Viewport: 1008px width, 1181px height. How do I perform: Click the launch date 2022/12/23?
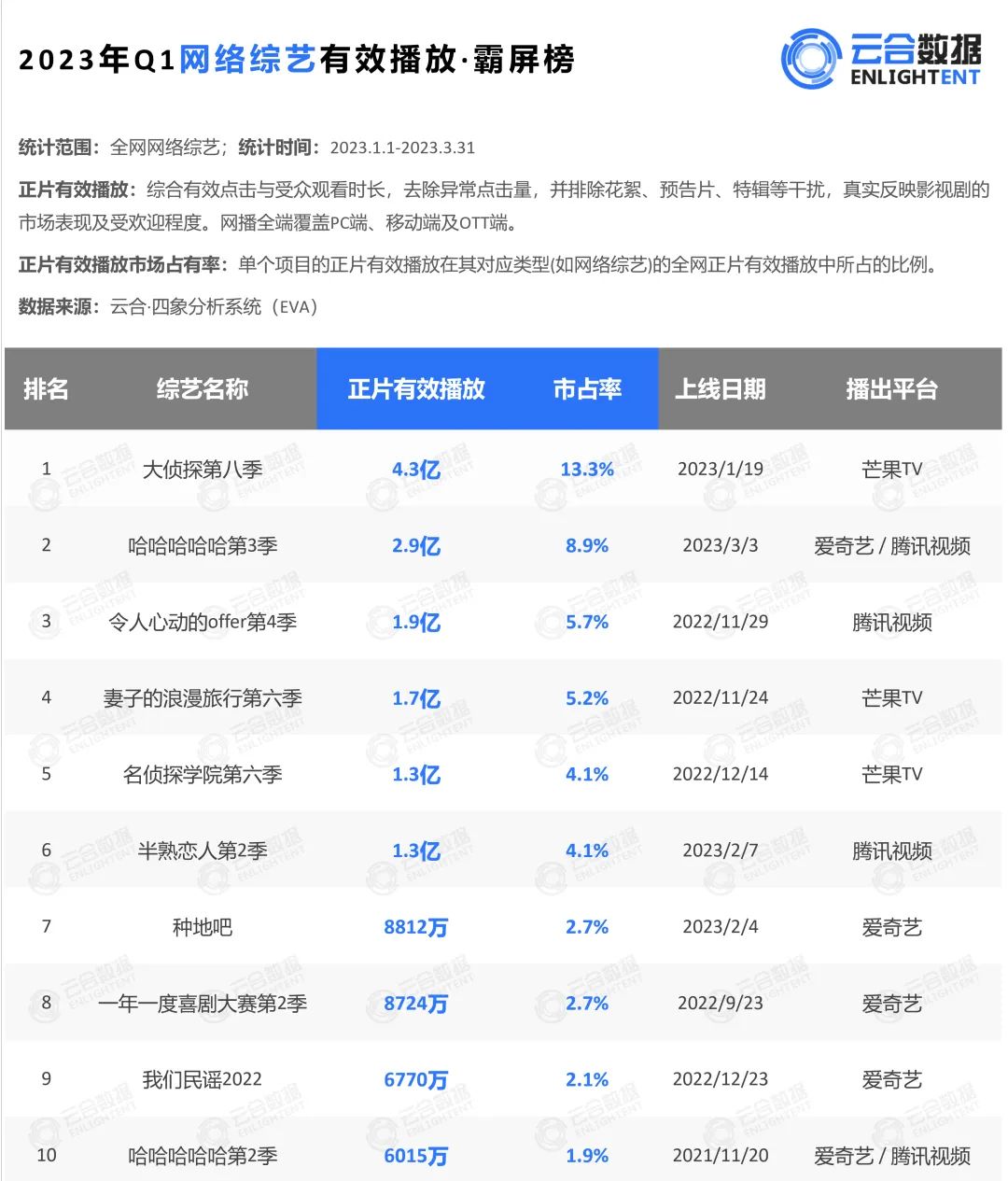721,1079
